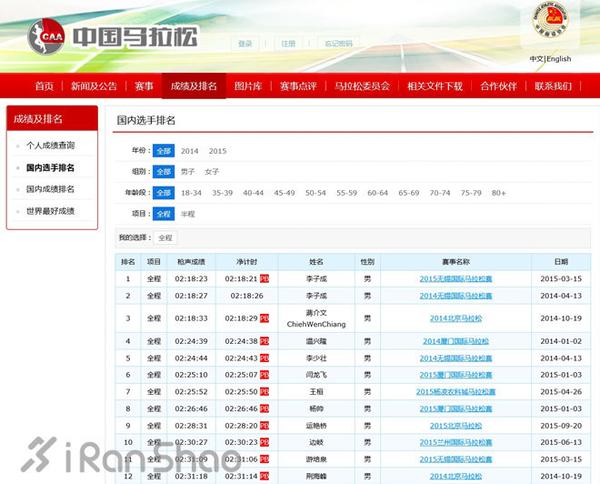Image resolution: width=600 pixels, height=484 pixels.
Task: Click the PB badge beside 02:25:50
Action: (264, 392)
